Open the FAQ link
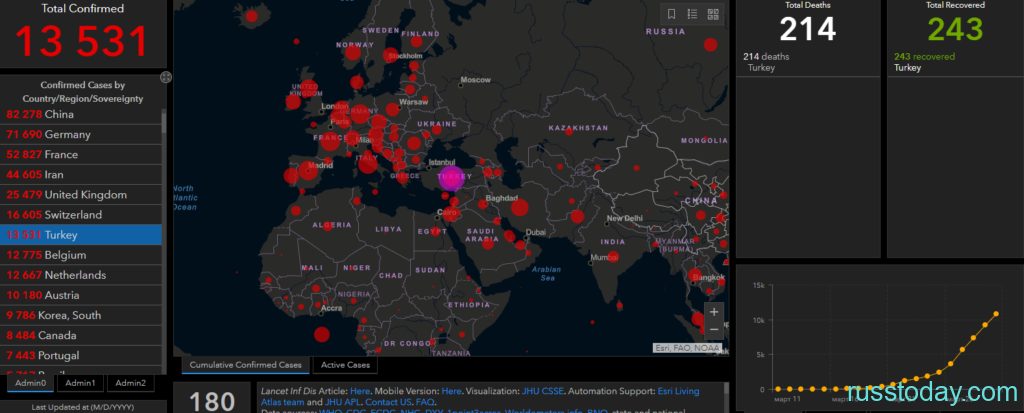The height and width of the screenshot is (413, 1024). click(425, 403)
